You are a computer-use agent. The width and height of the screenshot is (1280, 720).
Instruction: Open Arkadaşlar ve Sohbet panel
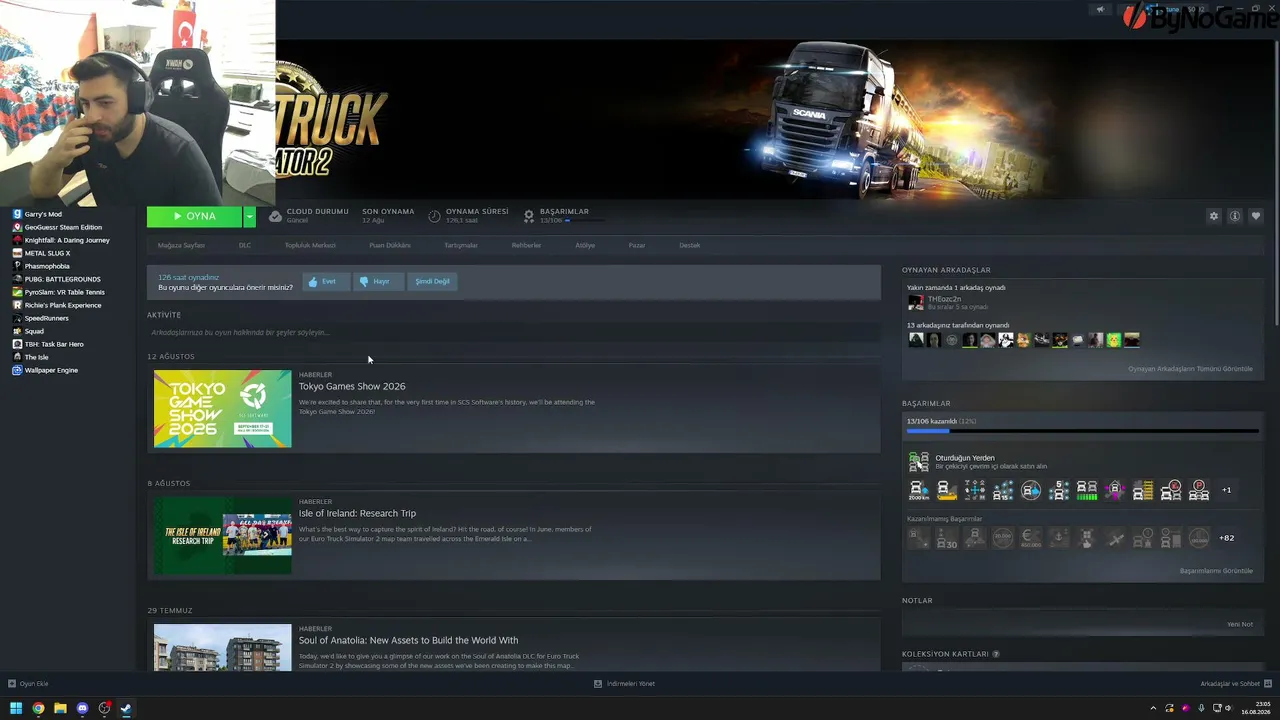coord(1235,684)
